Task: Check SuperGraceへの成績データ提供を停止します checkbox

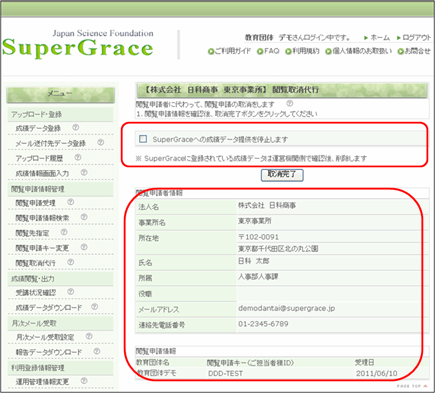Action: pyautogui.click(x=143, y=139)
